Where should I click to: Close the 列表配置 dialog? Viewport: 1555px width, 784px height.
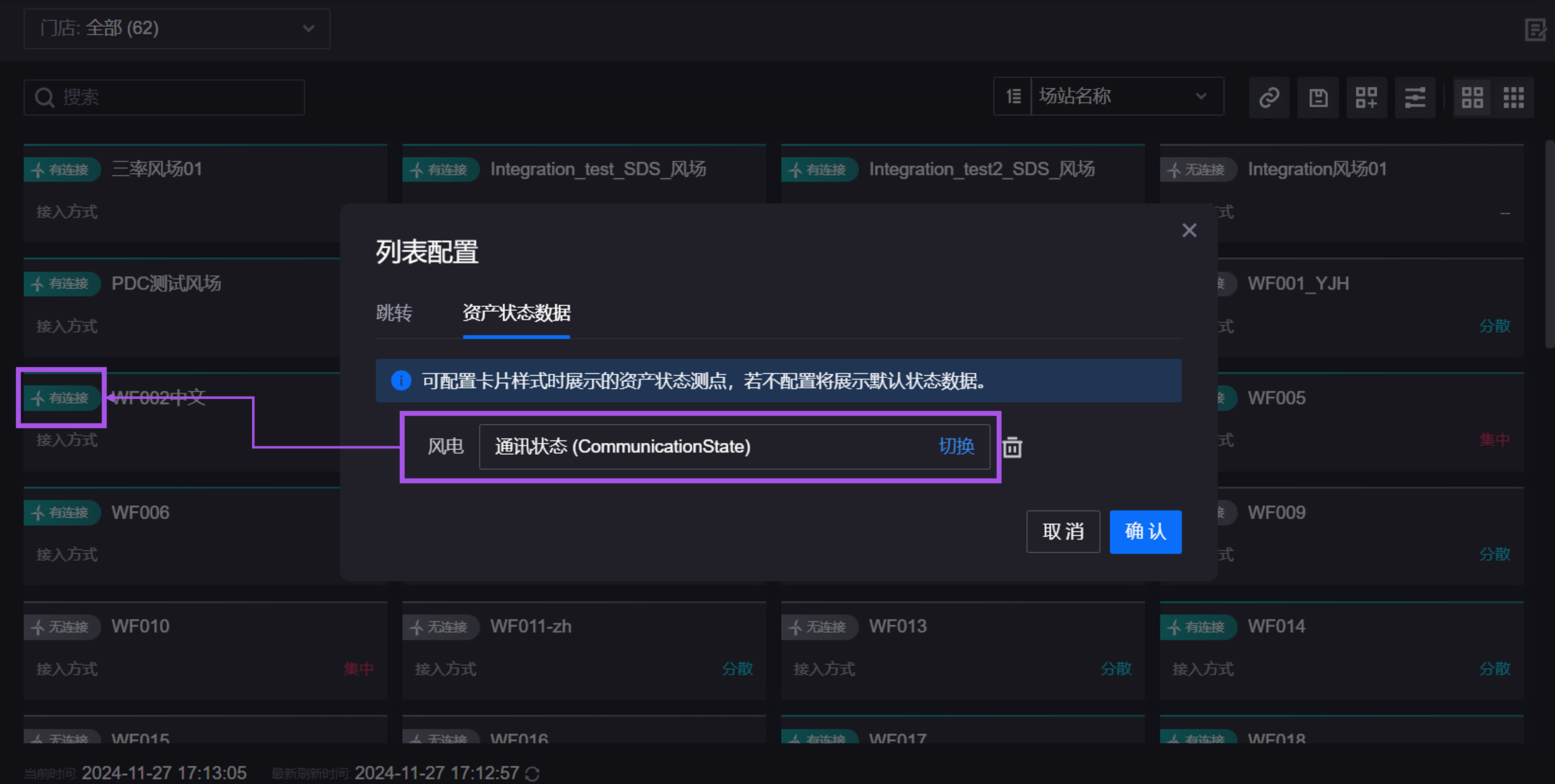(1189, 231)
